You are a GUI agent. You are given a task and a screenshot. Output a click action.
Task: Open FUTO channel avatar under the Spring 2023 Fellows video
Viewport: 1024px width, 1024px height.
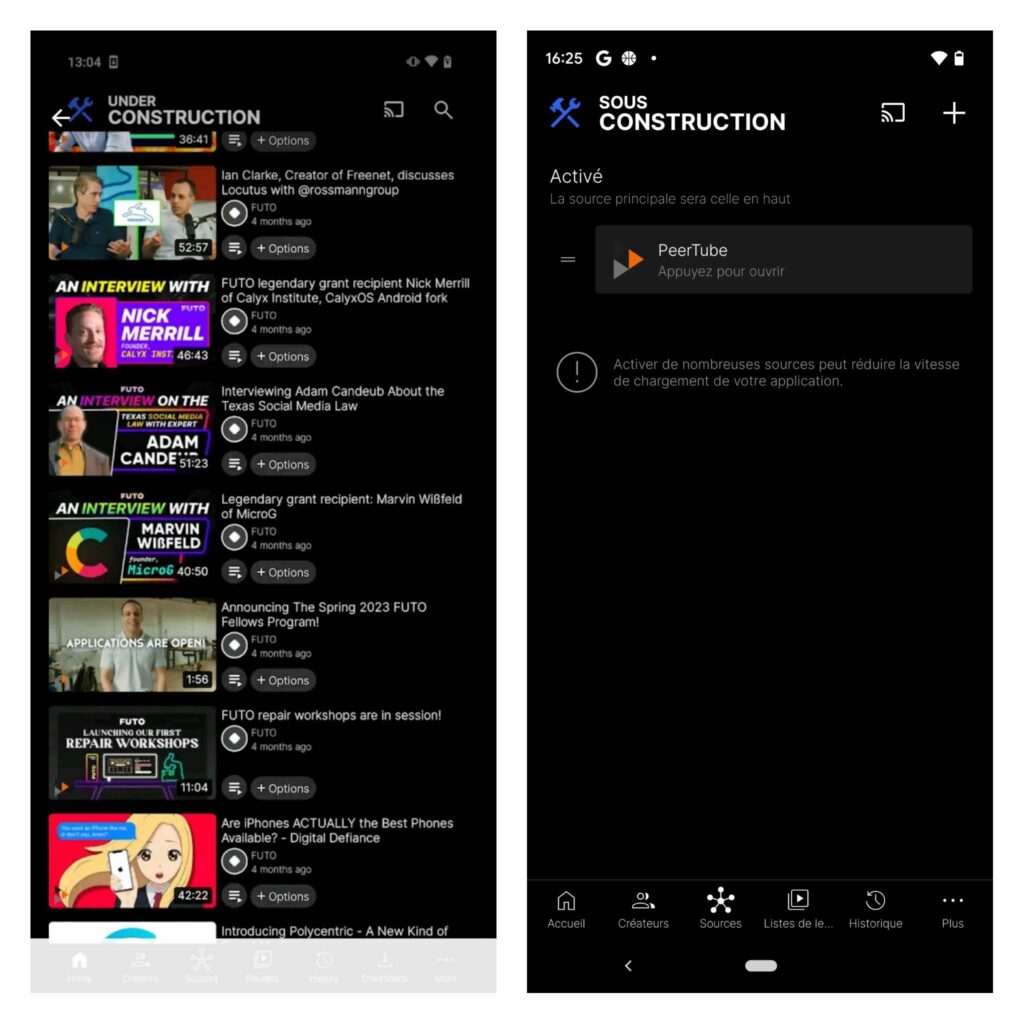pyautogui.click(x=234, y=645)
